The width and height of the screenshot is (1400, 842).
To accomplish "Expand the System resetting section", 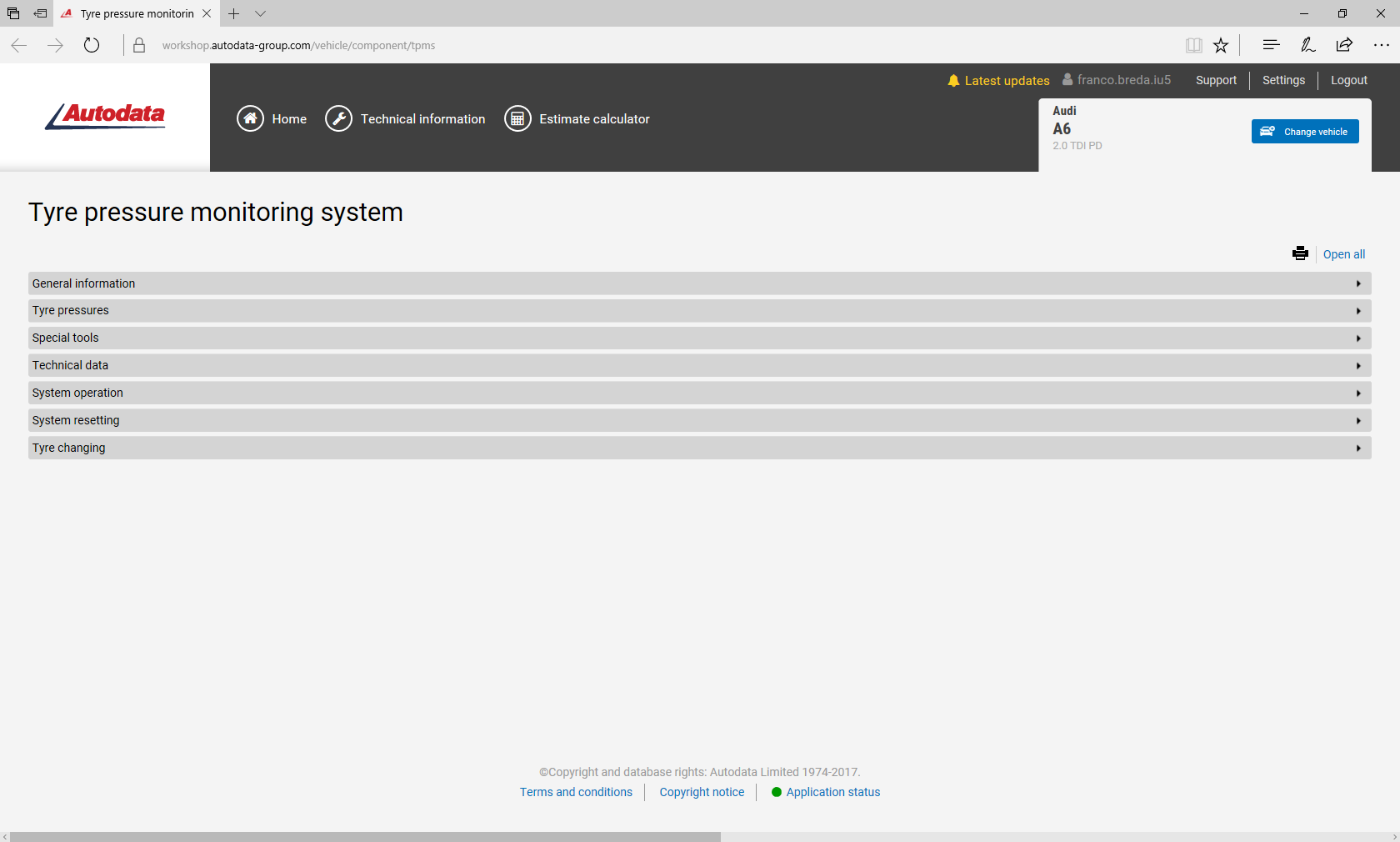I will point(699,421).
